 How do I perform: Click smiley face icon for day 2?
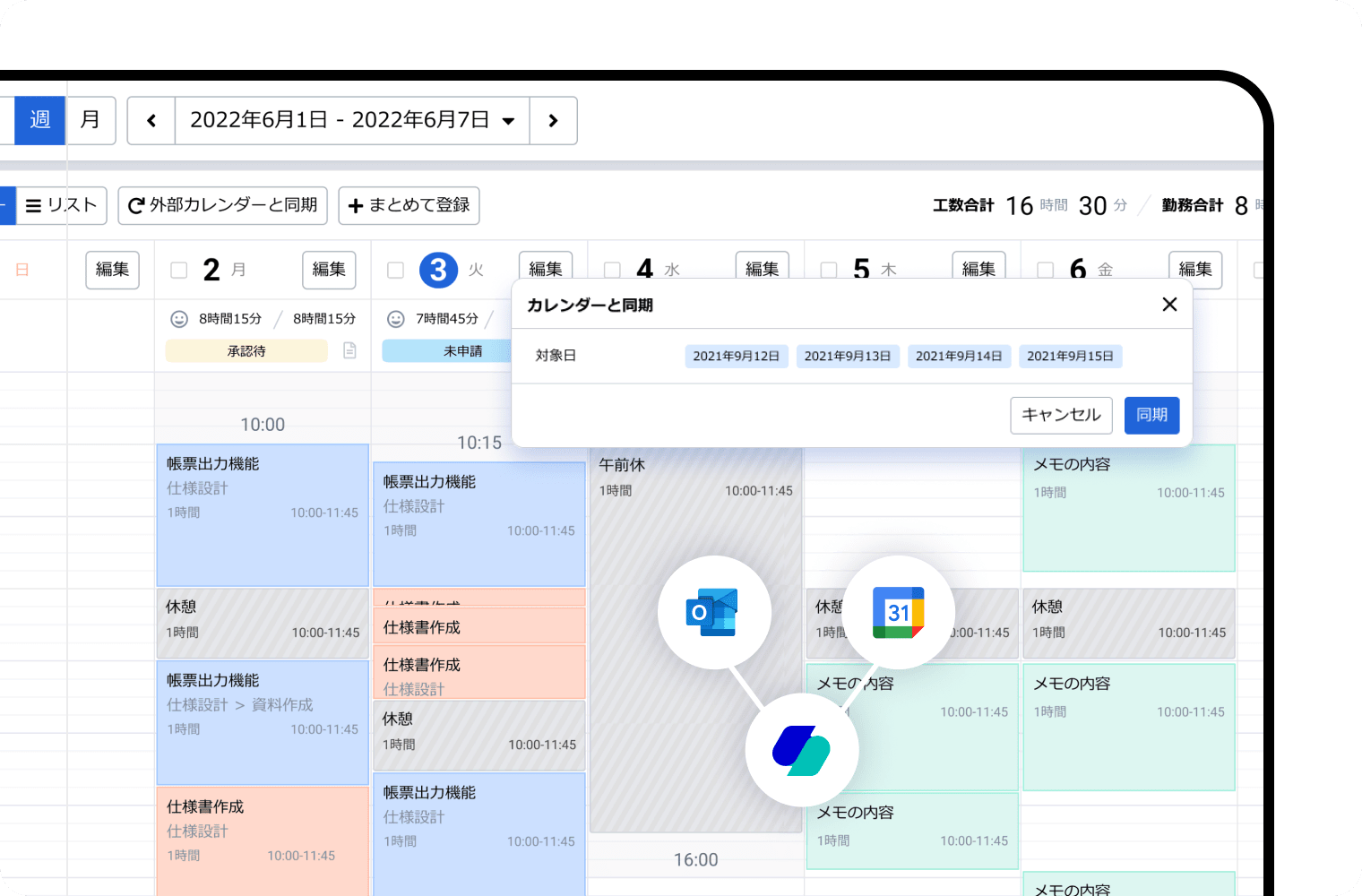[179, 319]
